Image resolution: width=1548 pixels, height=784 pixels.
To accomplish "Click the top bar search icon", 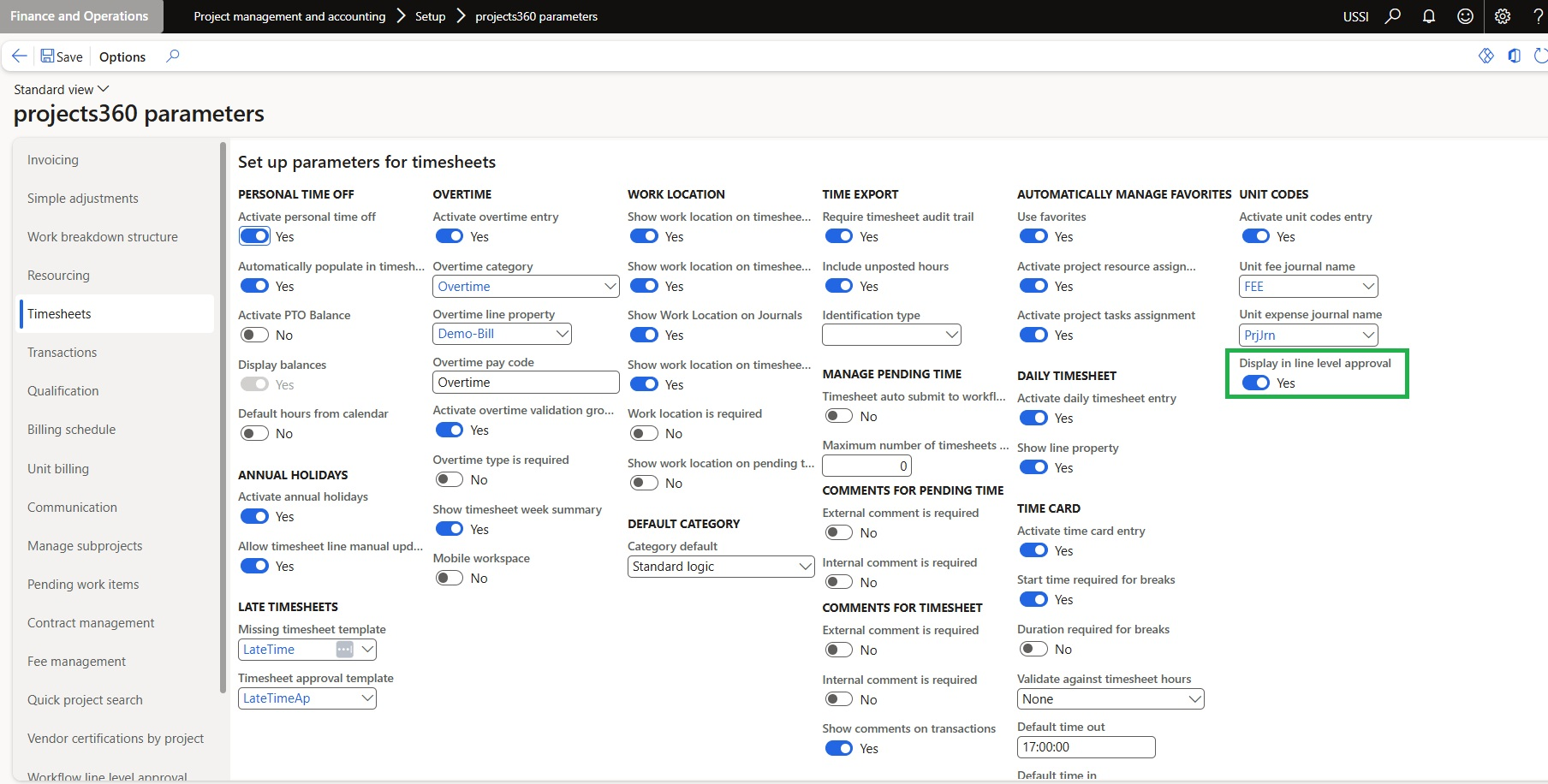I will tap(1393, 16).
